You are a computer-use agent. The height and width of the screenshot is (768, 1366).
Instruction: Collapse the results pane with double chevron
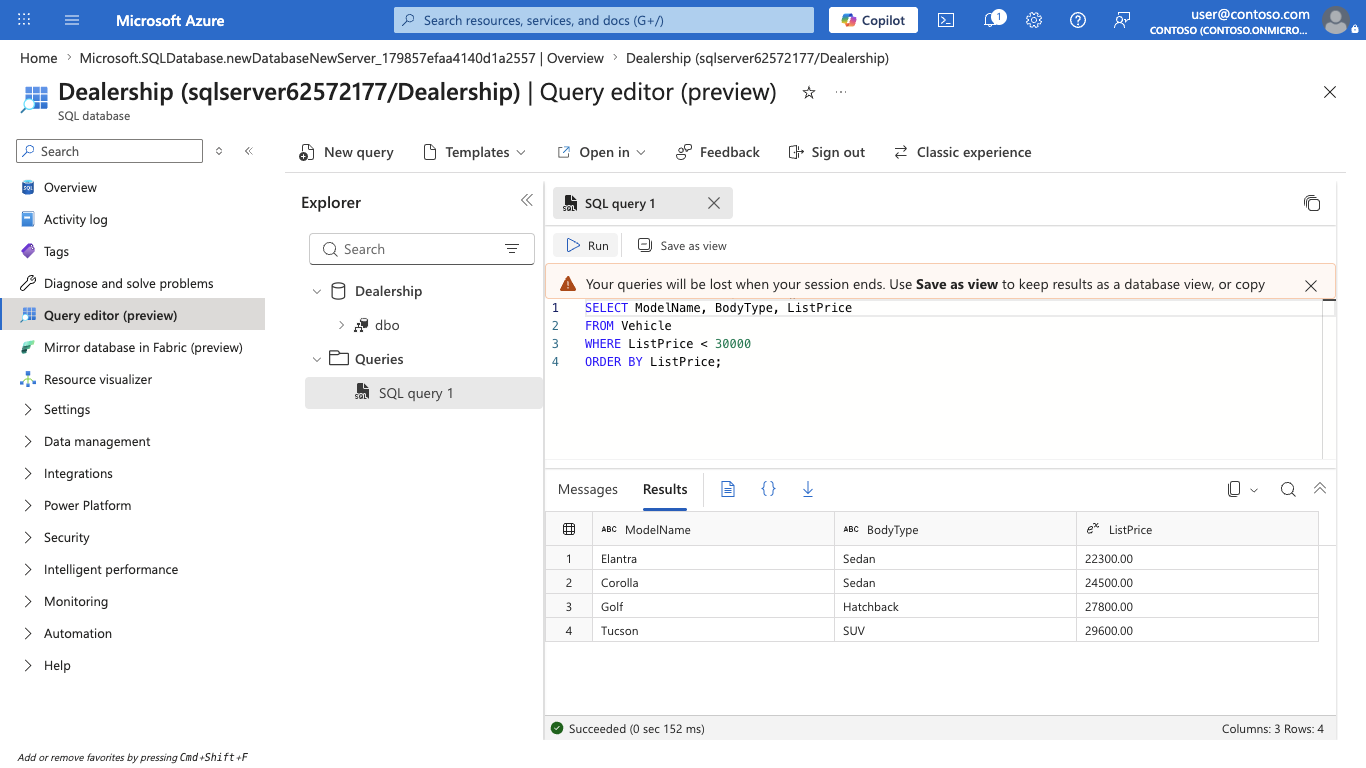1320,489
